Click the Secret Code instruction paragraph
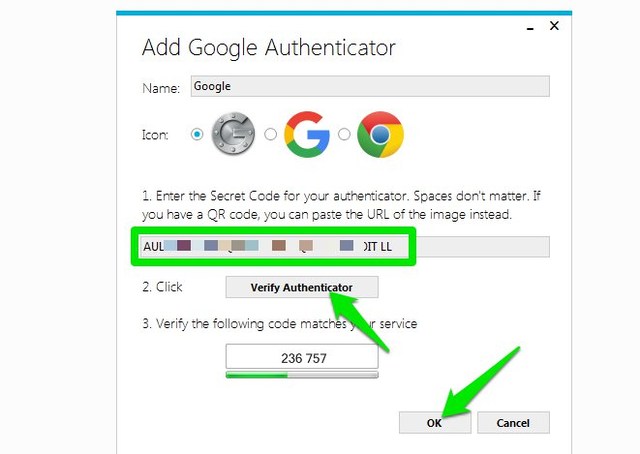 [x=341, y=205]
